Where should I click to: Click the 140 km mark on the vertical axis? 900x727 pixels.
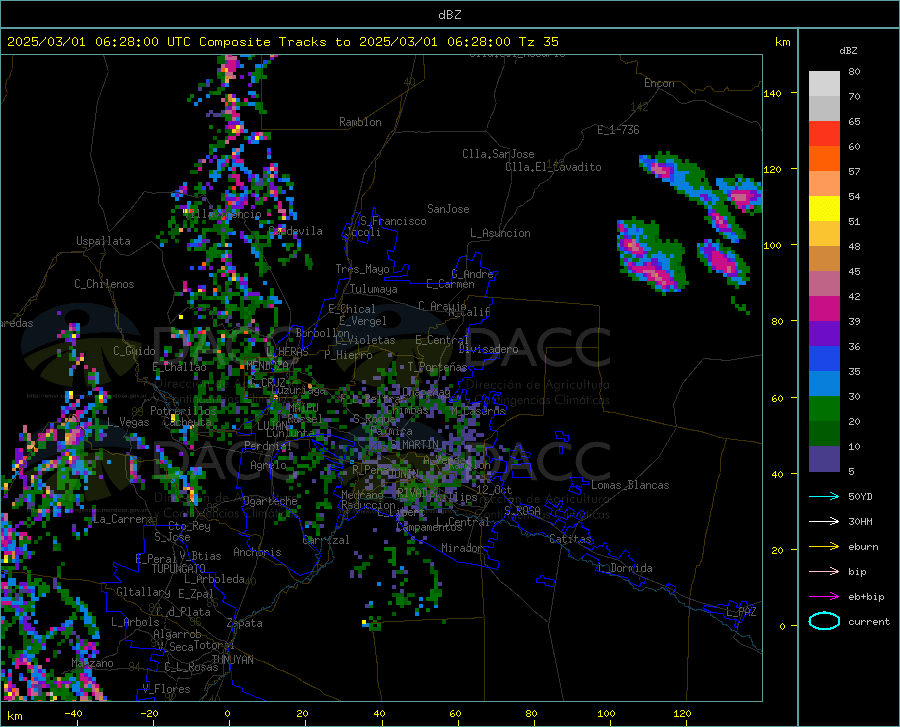pyautogui.click(x=773, y=93)
